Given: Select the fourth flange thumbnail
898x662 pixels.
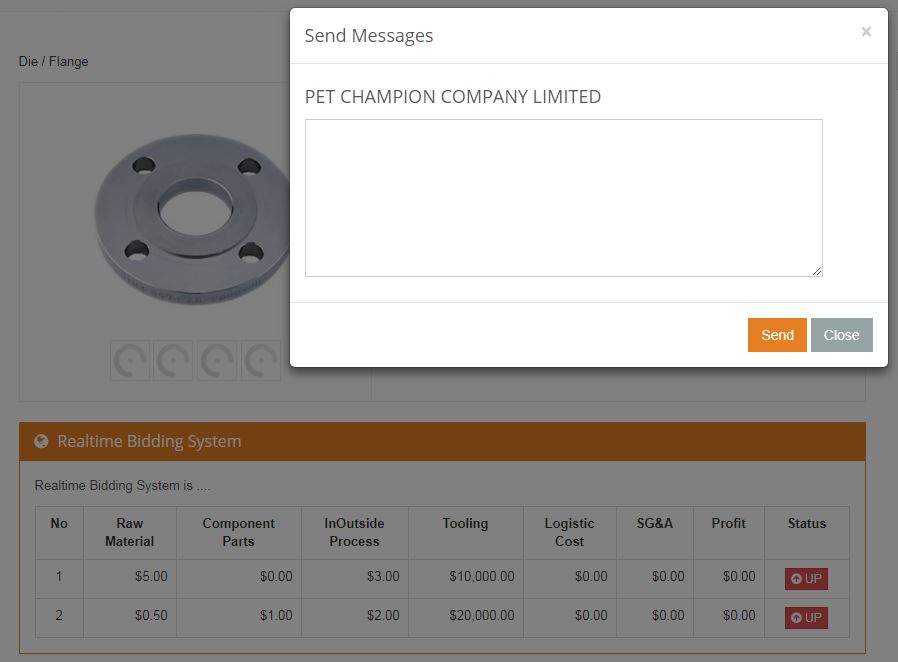Looking at the screenshot, I should point(261,361).
